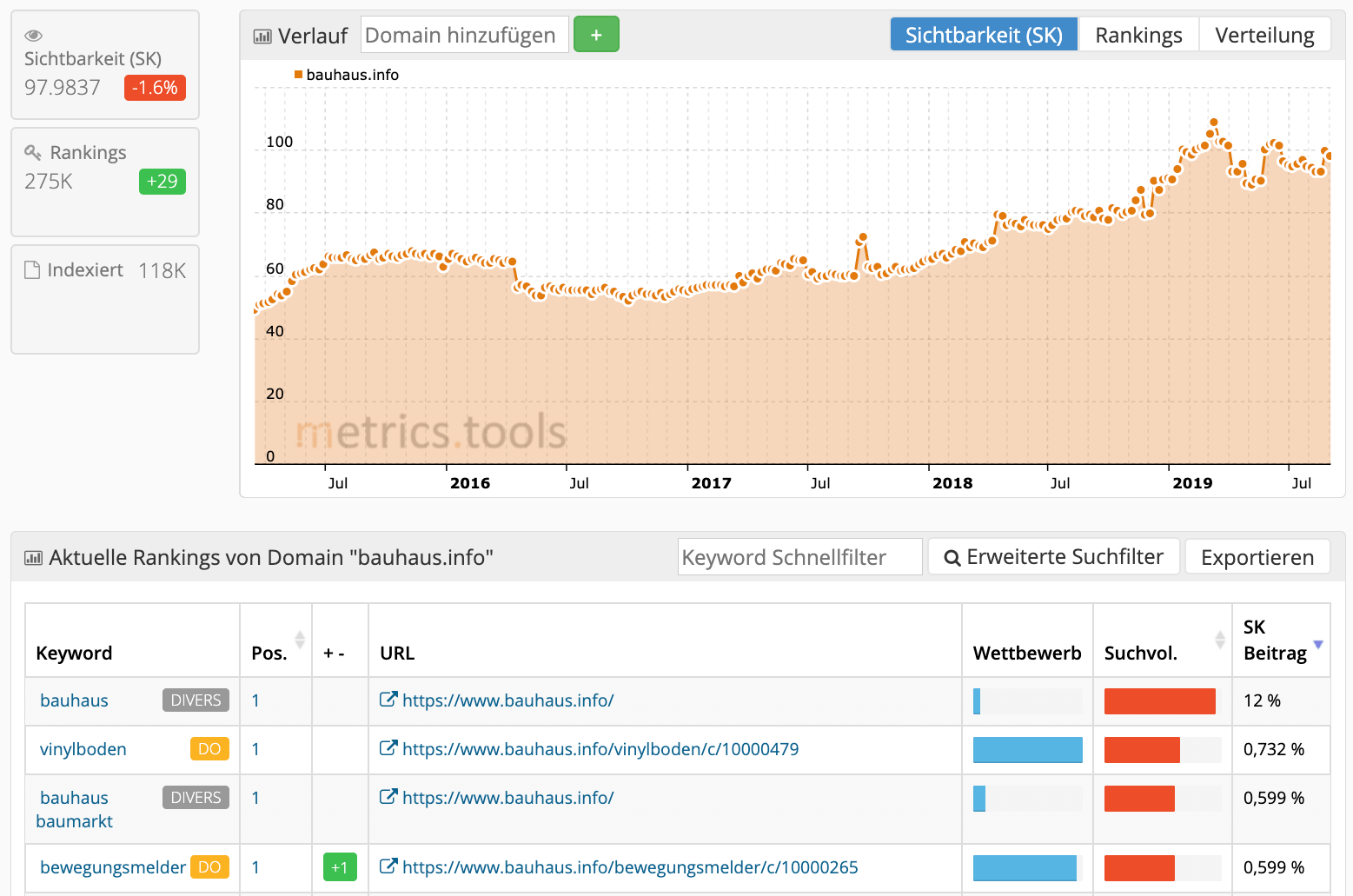Open external link icon for vinylboden row
1353x896 pixels.
388,748
